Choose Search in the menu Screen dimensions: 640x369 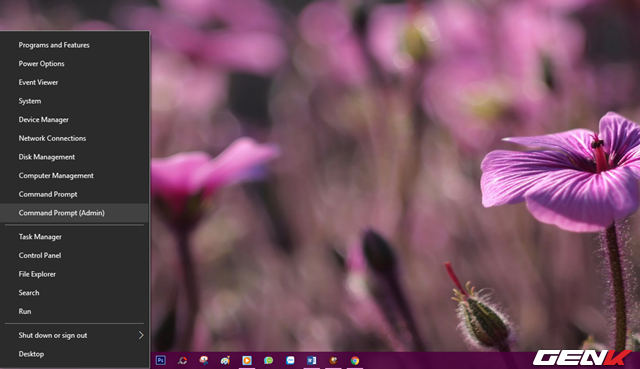(x=74, y=293)
